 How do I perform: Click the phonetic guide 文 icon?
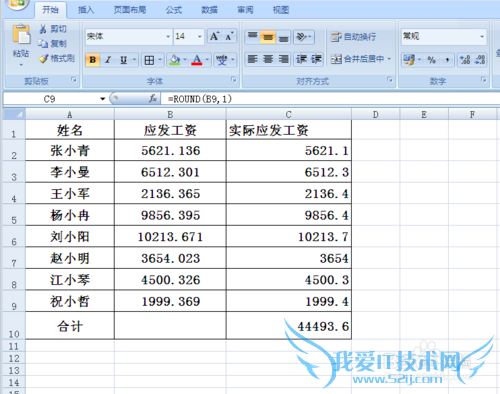(x=222, y=60)
